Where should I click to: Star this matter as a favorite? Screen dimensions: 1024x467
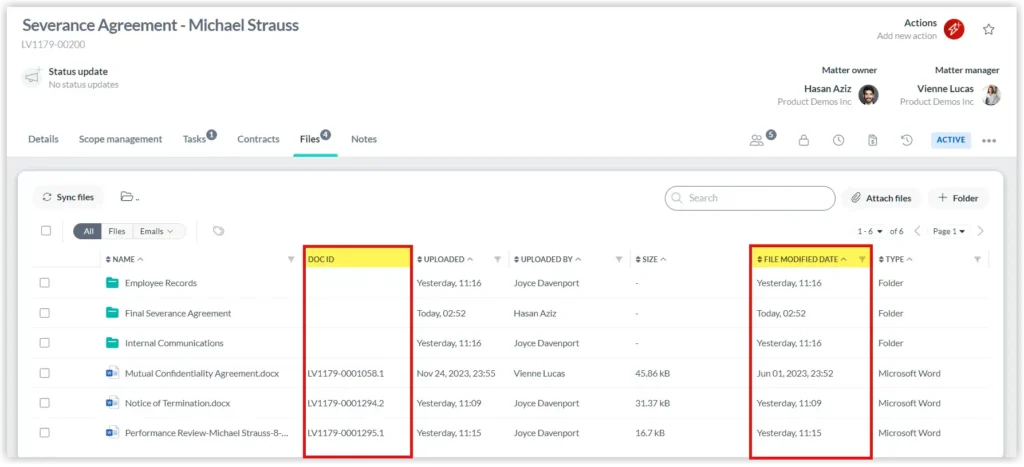coord(989,29)
